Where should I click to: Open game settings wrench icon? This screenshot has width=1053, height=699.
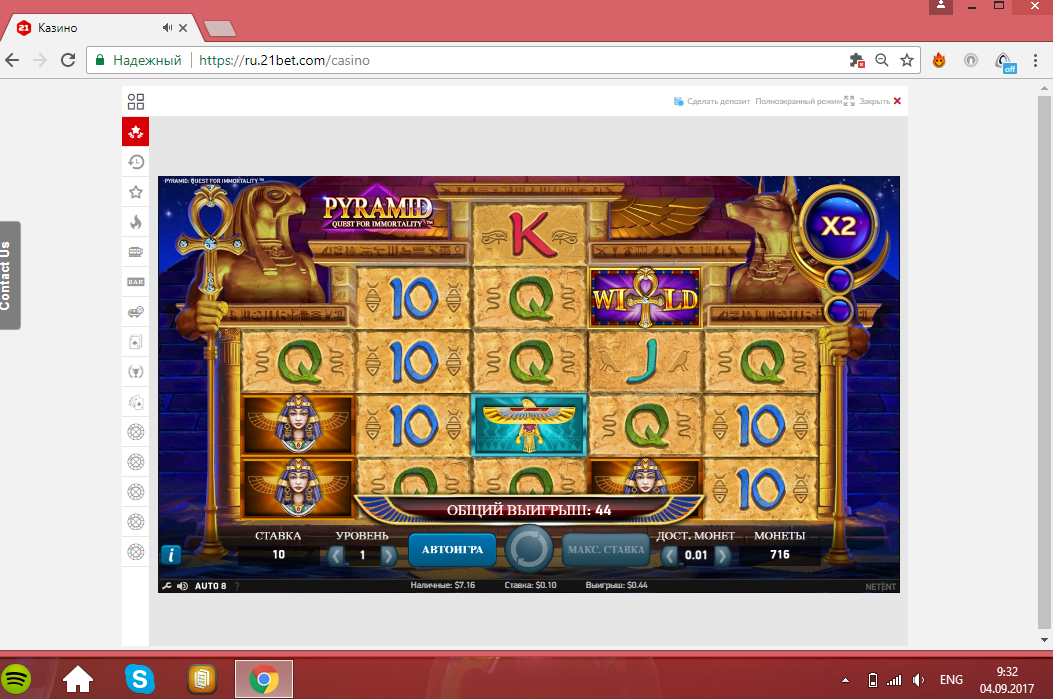click(167, 586)
